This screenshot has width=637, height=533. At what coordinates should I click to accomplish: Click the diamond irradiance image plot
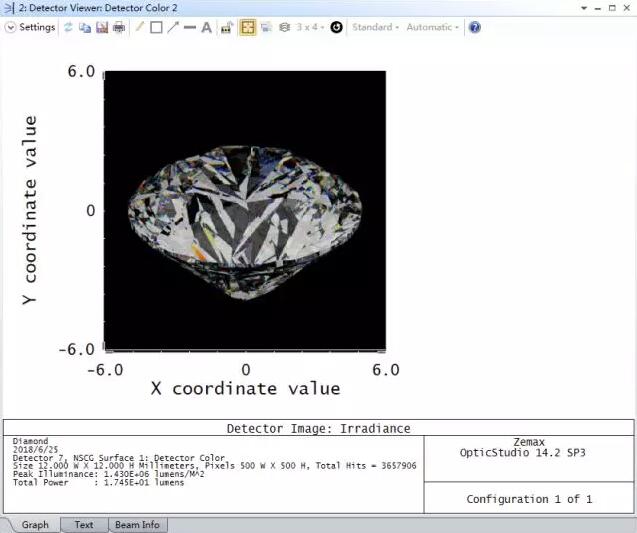(x=245, y=210)
